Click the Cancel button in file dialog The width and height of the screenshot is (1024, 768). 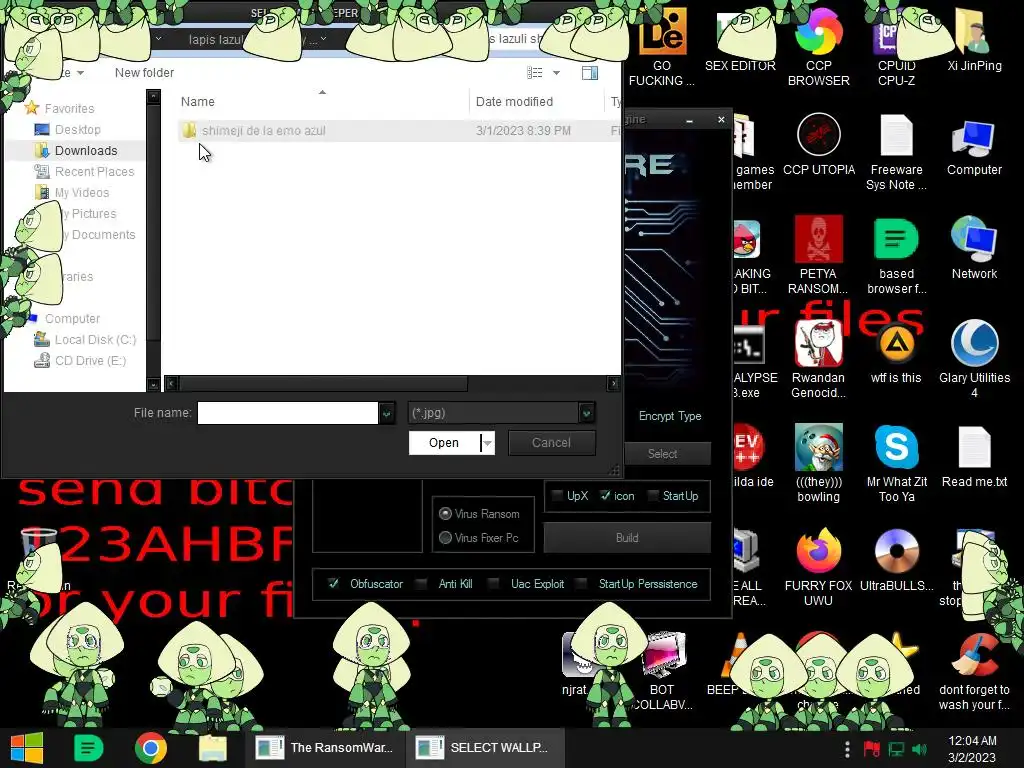tap(551, 443)
